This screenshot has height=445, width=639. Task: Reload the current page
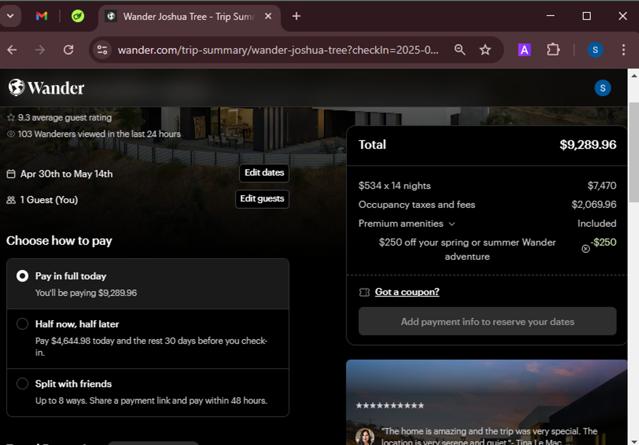pyautogui.click(x=68, y=50)
